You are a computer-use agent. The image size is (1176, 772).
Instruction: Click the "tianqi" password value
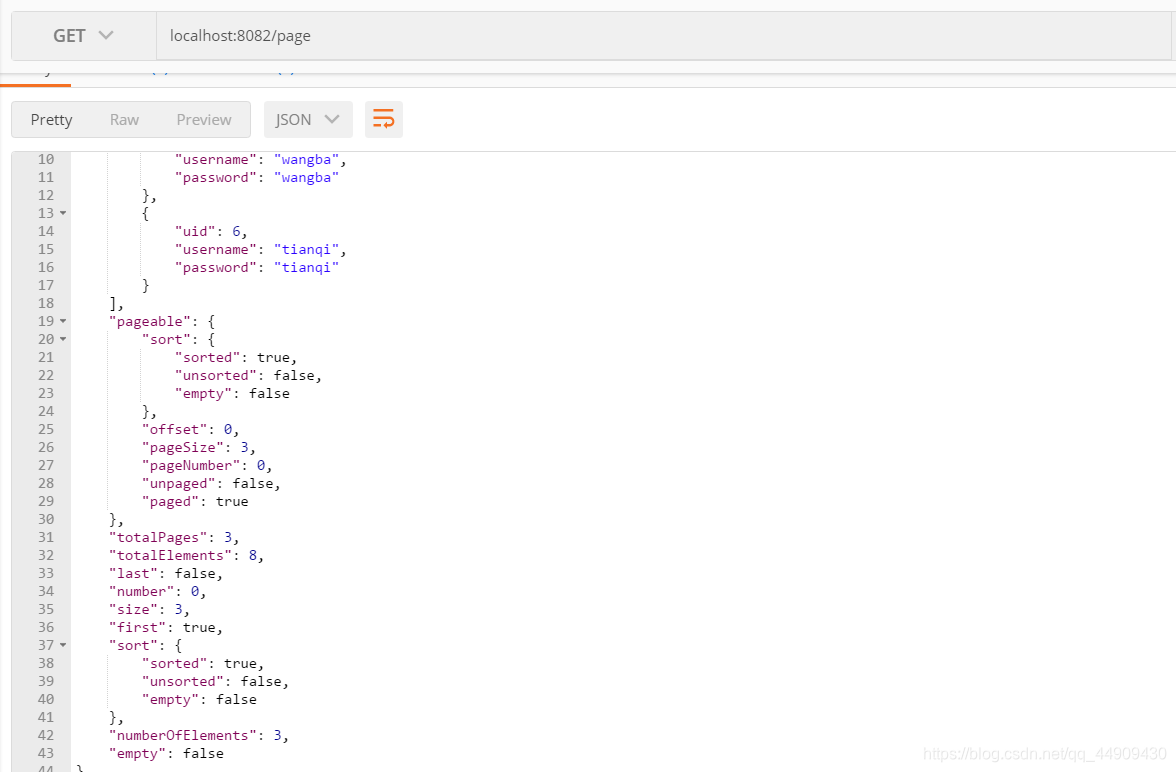(x=306, y=267)
